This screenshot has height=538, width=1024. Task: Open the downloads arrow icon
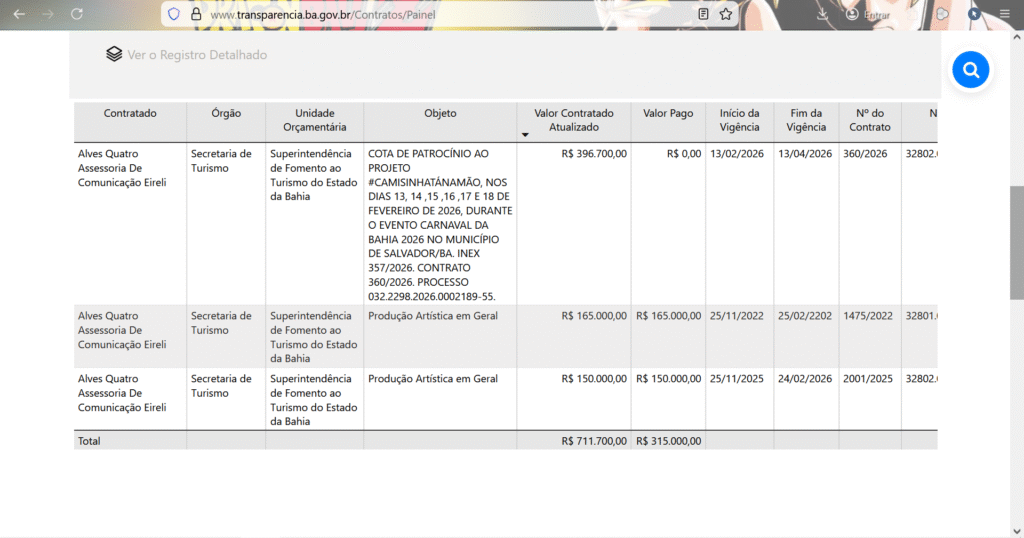(822, 15)
